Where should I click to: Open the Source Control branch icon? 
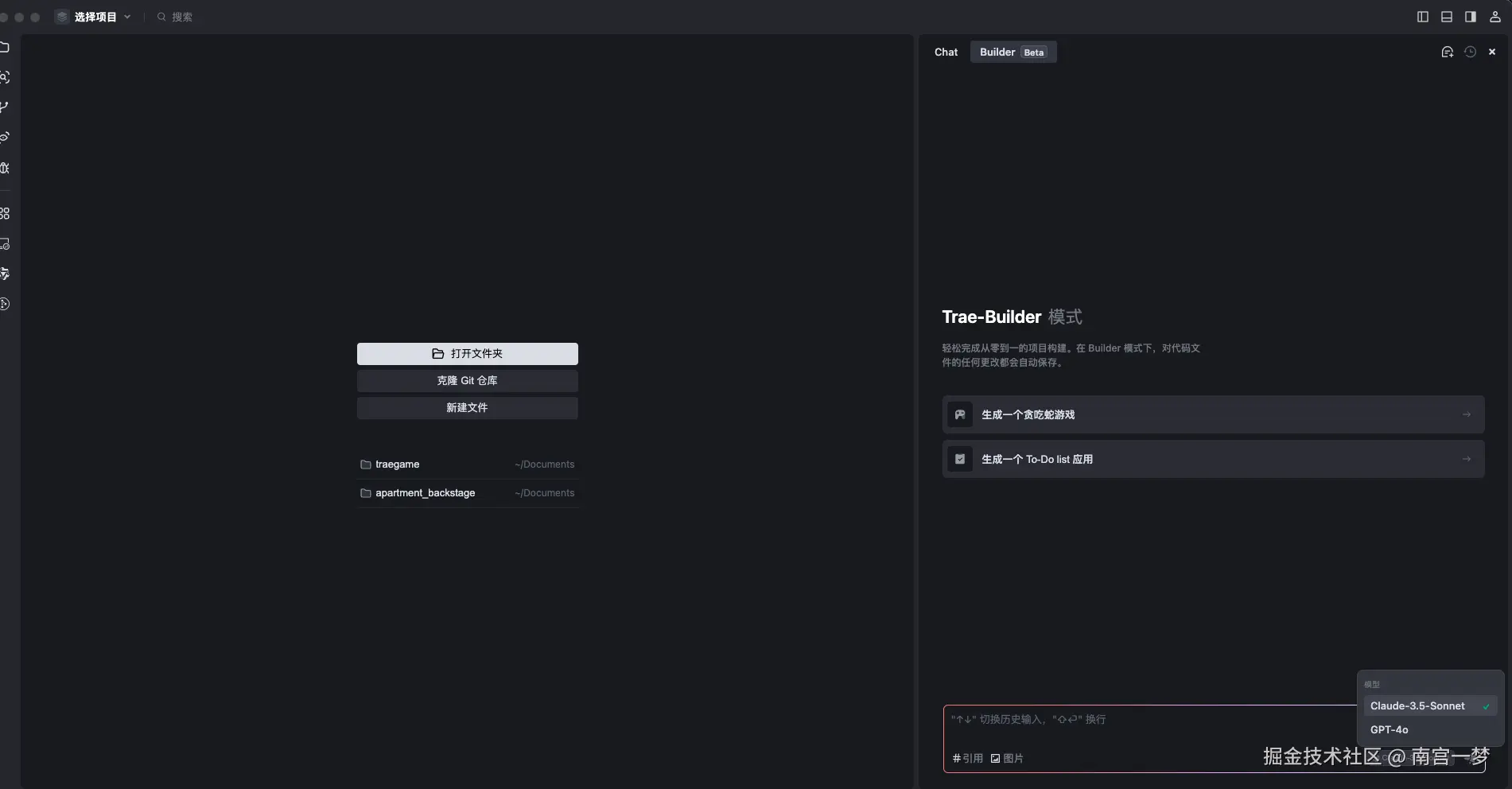(5, 107)
